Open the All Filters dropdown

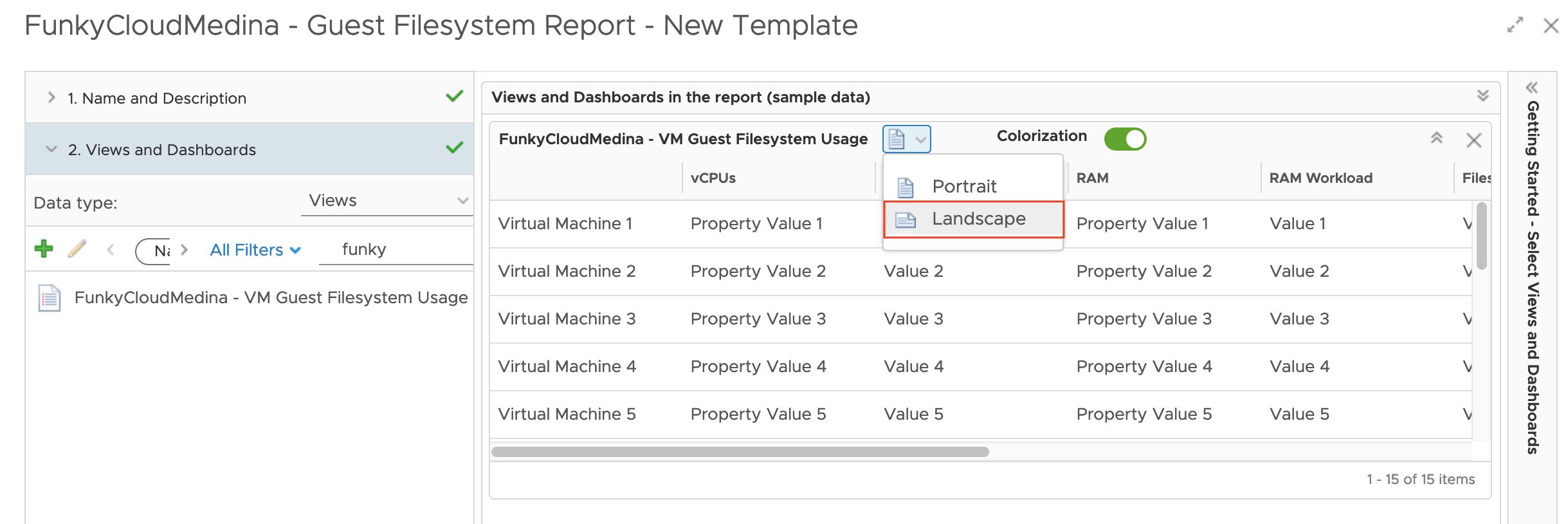pos(255,250)
